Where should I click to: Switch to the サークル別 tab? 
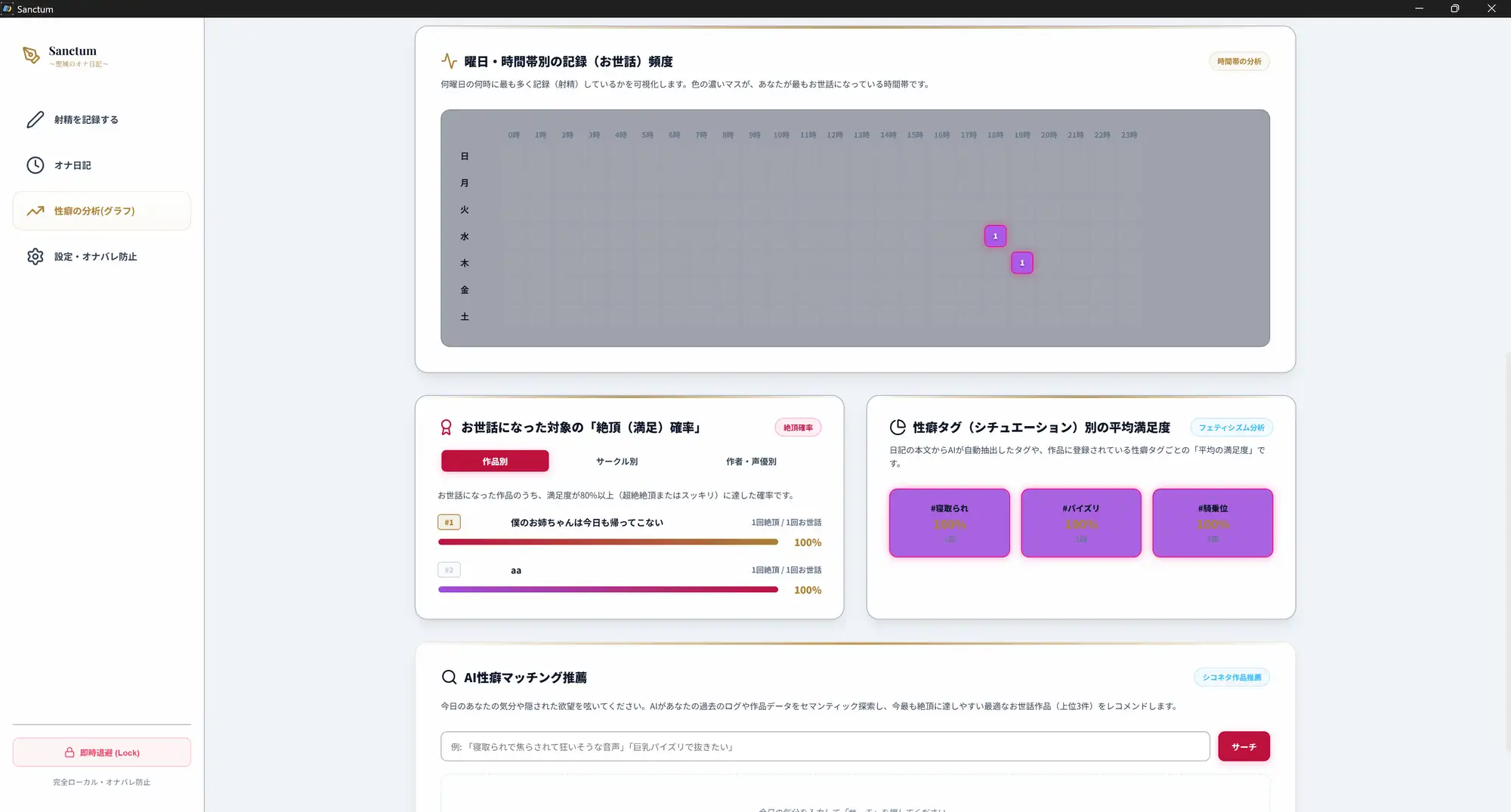pyautogui.click(x=616, y=462)
